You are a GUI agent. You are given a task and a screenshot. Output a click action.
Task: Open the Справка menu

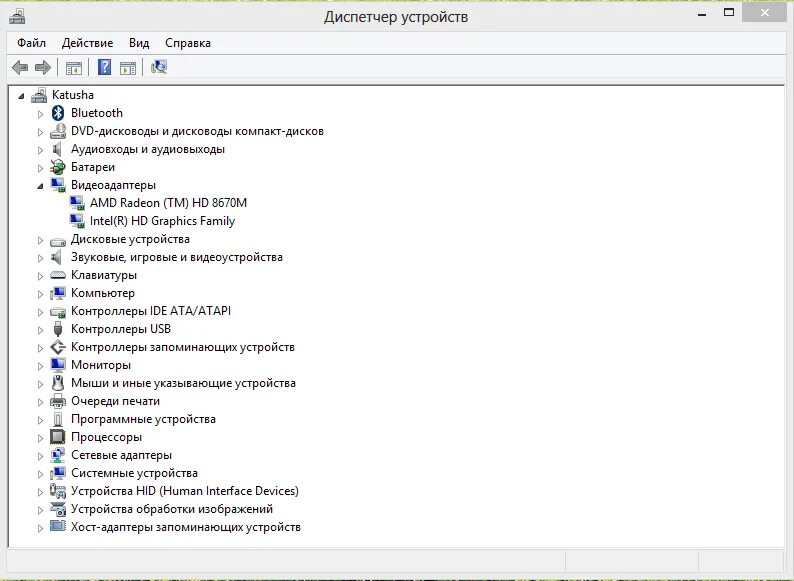(x=188, y=43)
